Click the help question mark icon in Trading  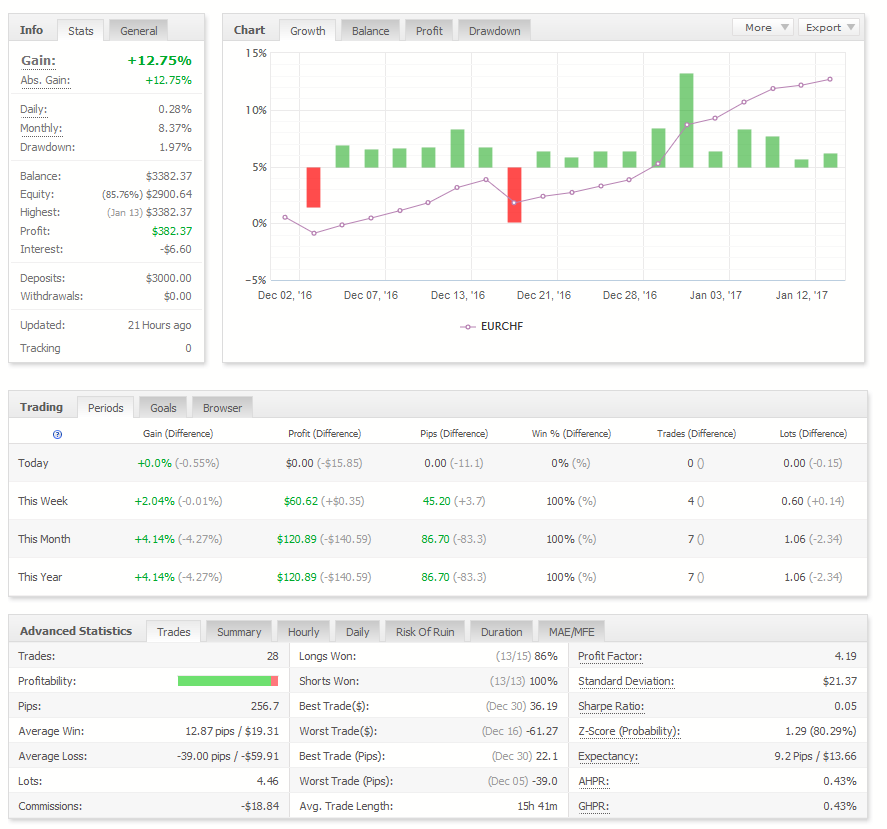[57, 435]
